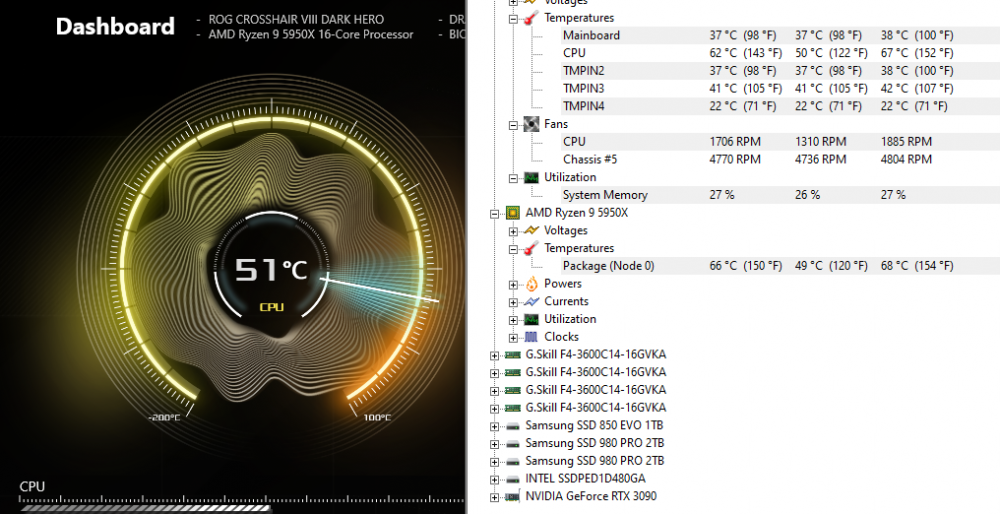Screen dimensions: 1000x514
Task: Click the fan icon next to Fans
Action: [531, 124]
